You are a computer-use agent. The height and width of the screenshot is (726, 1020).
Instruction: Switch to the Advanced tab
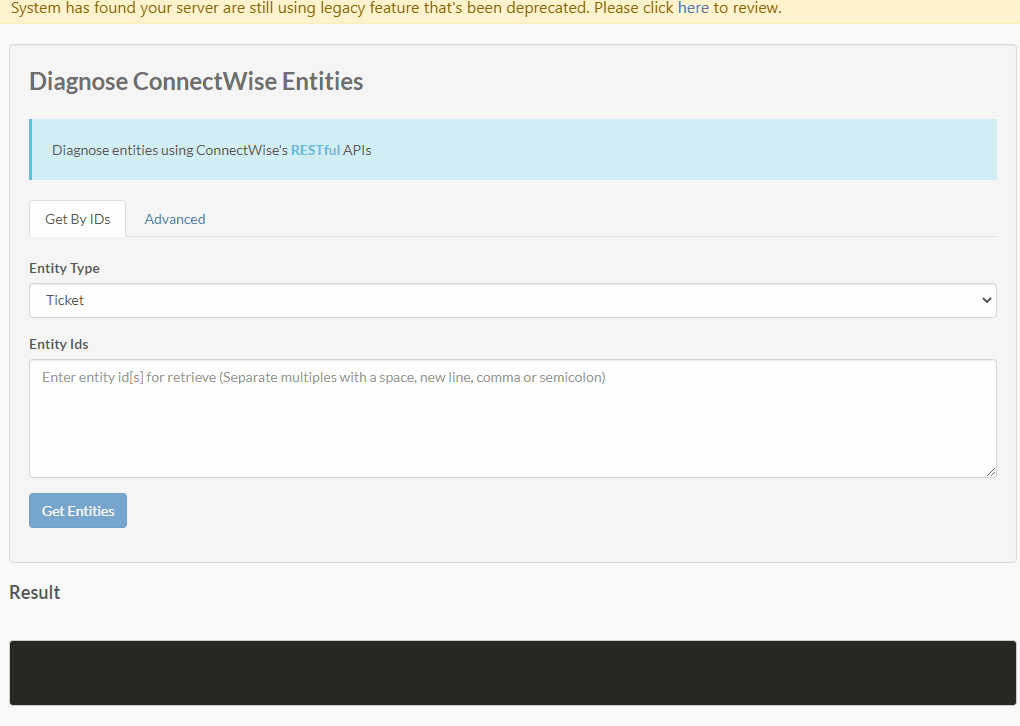coord(175,219)
